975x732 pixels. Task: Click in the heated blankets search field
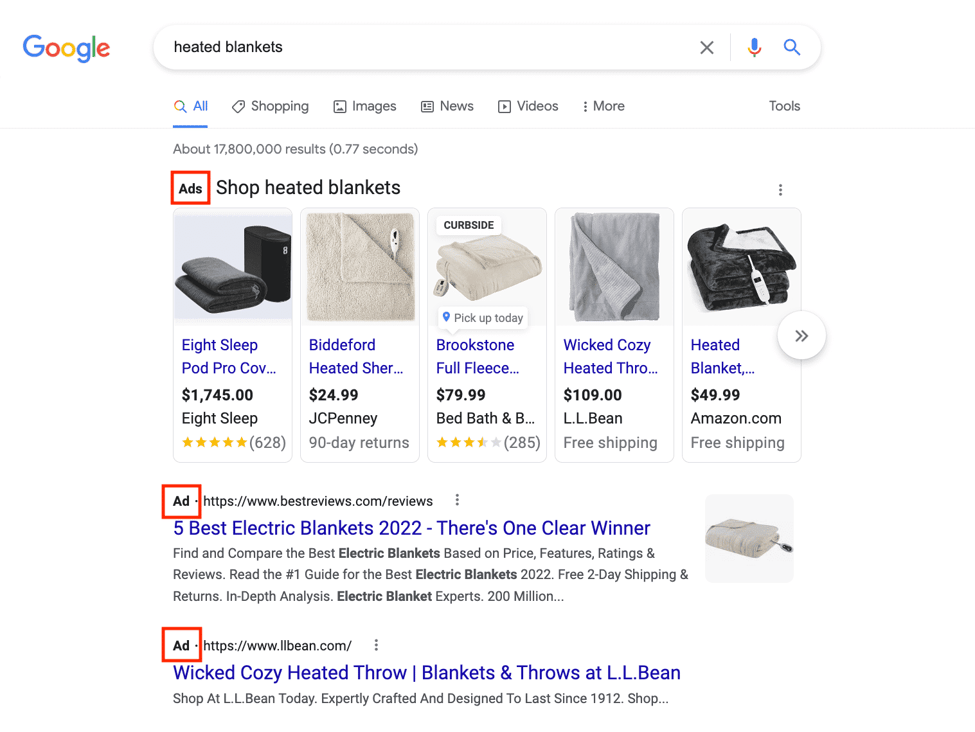pos(430,47)
